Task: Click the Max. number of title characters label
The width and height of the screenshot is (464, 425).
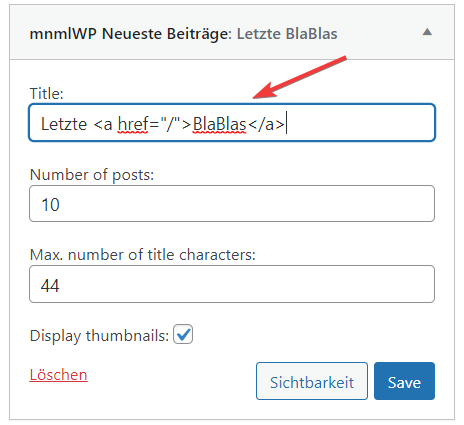Action: [x=142, y=255]
